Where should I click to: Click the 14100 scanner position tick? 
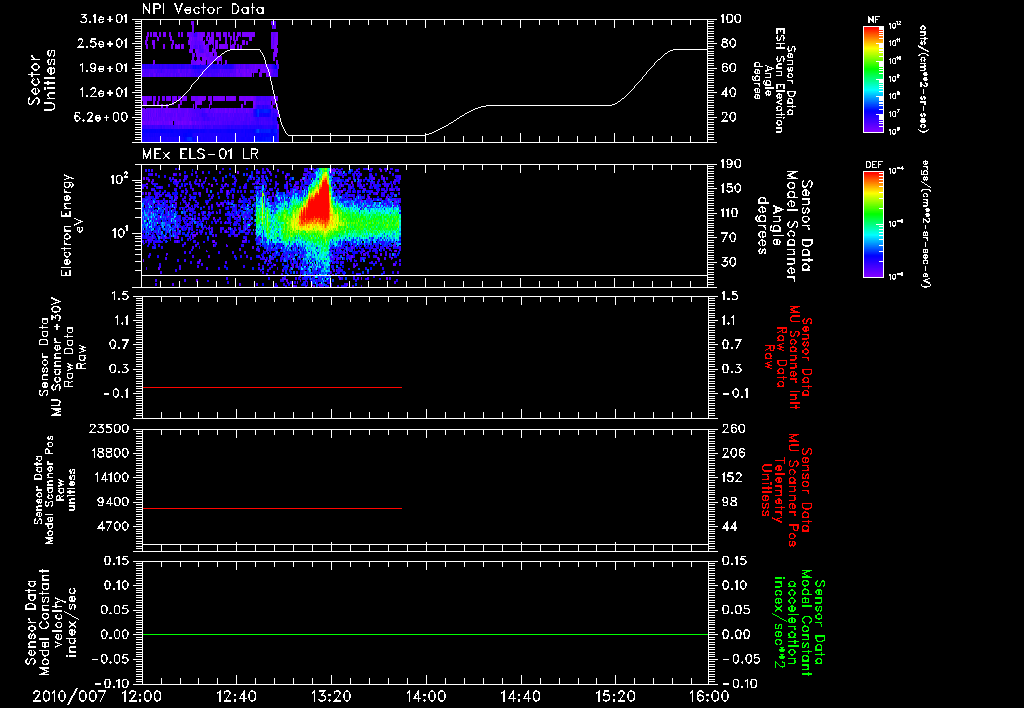point(109,477)
